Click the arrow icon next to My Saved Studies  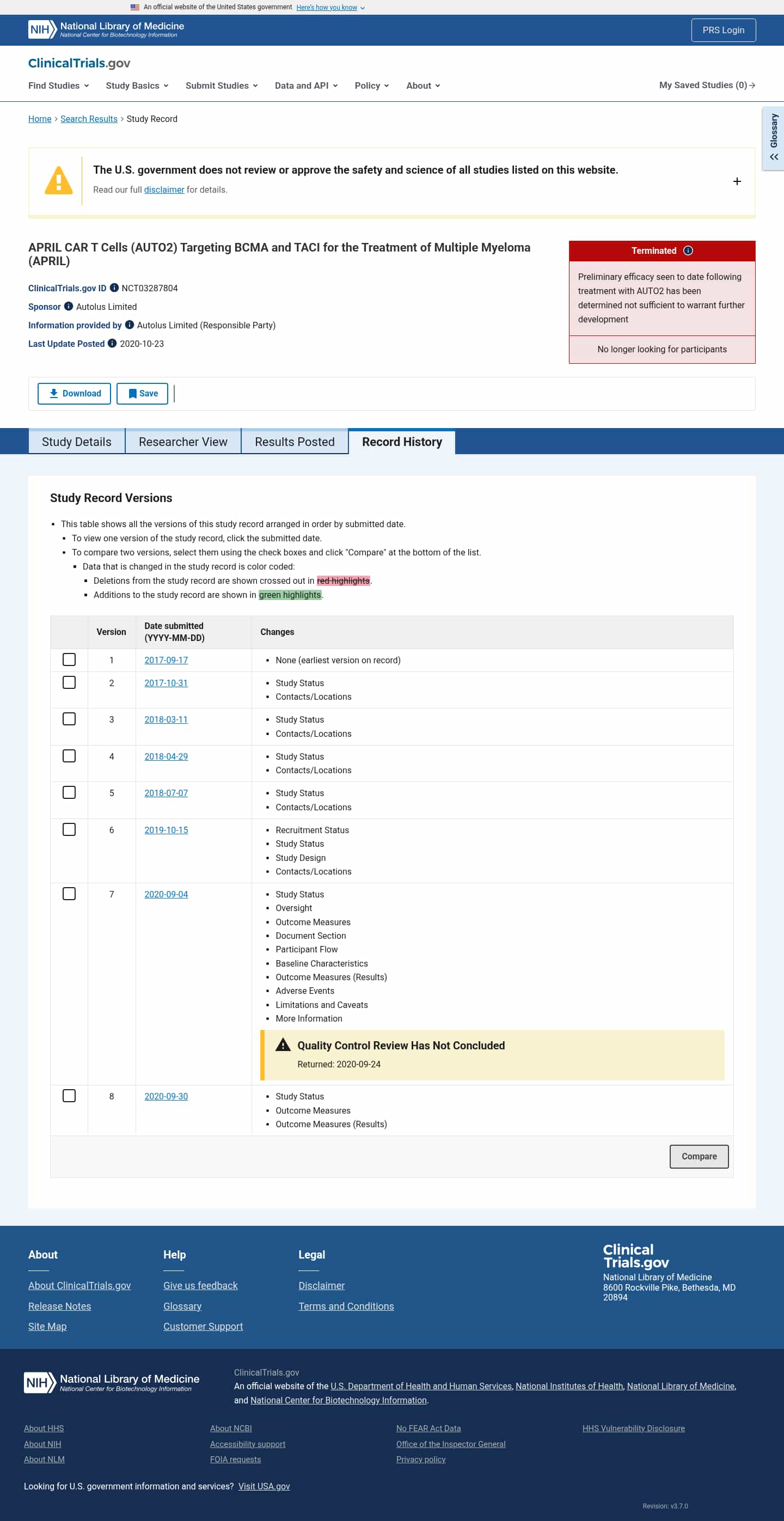click(752, 85)
